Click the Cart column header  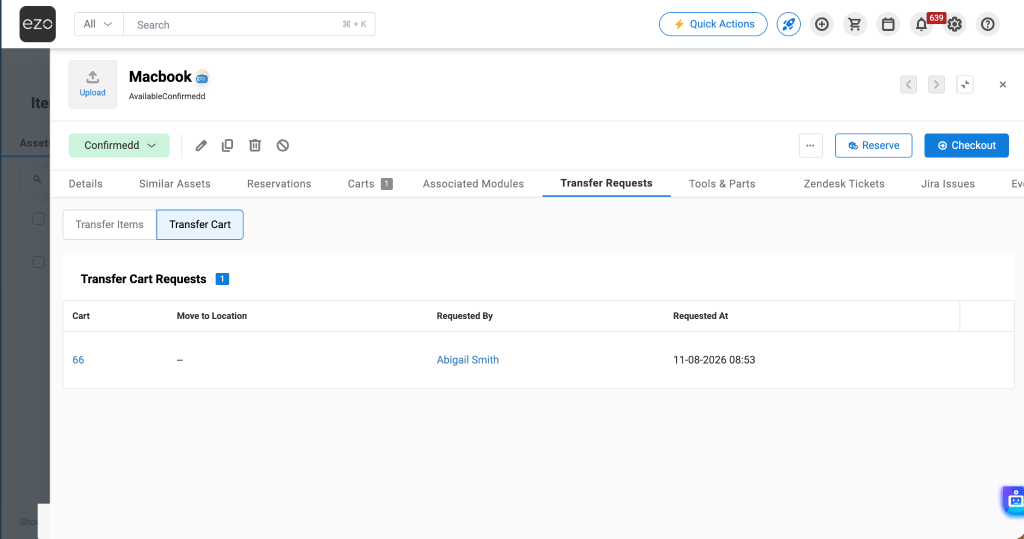tap(81, 316)
